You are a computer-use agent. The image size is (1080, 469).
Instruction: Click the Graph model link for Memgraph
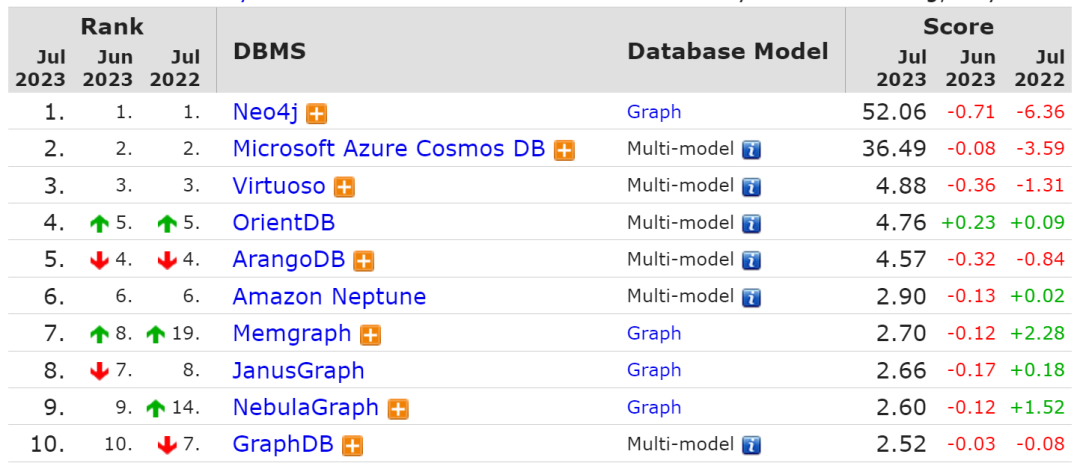point(654,334)
